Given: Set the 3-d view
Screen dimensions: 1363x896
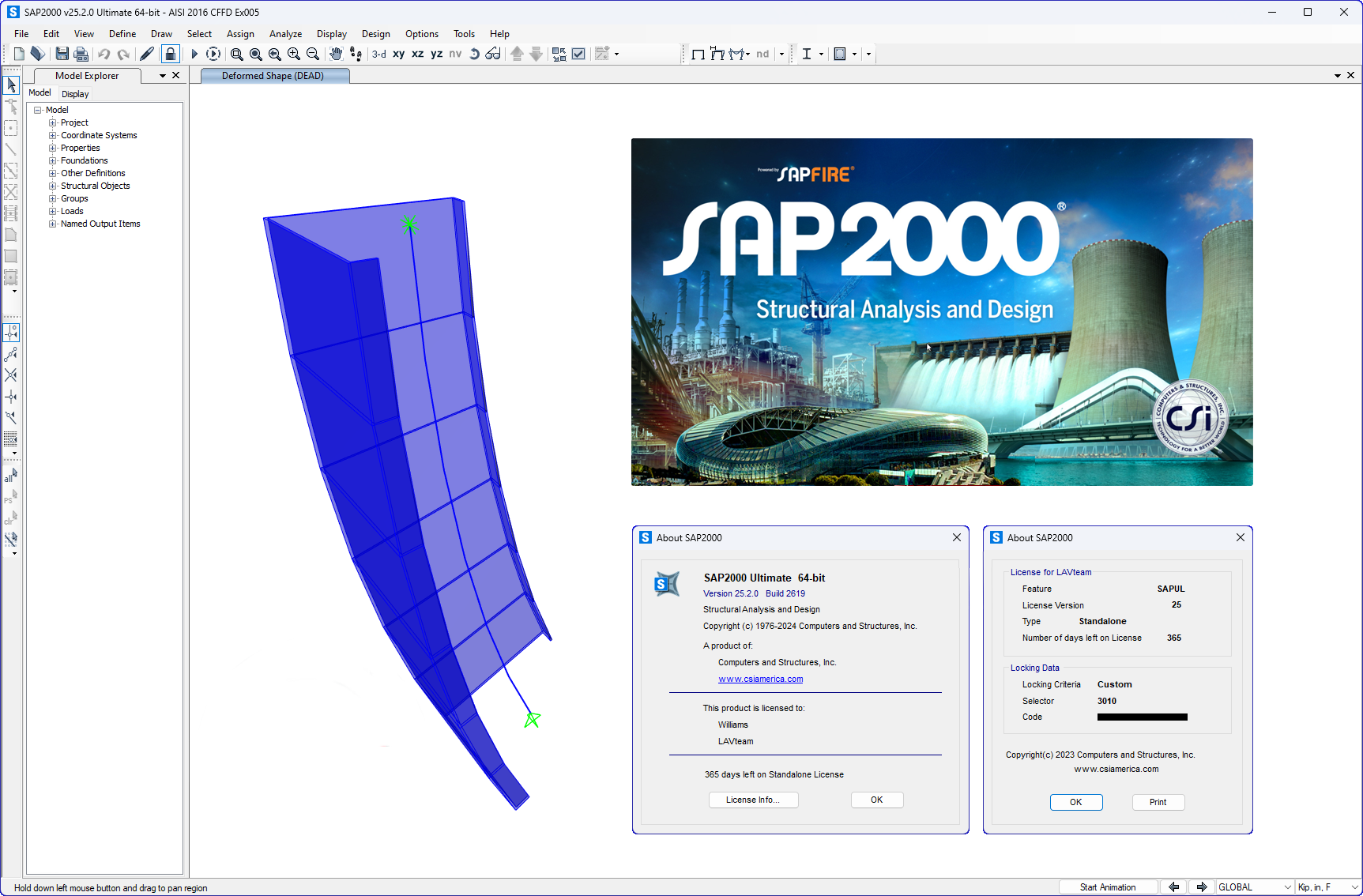Looking at the screenshot, I should coord(379,54).
